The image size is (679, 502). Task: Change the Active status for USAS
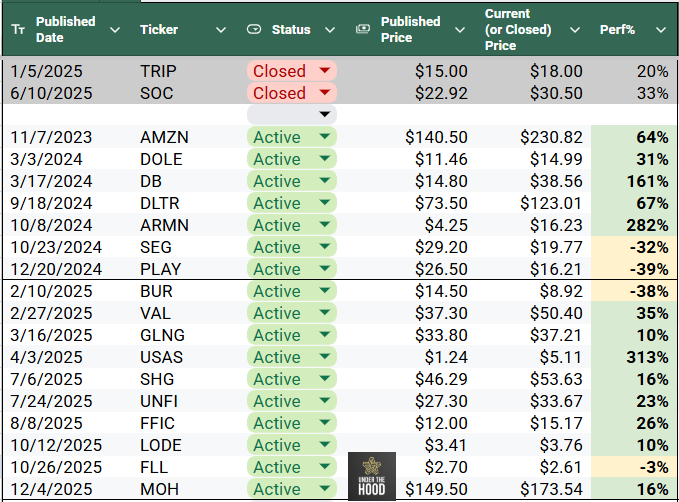292,357
